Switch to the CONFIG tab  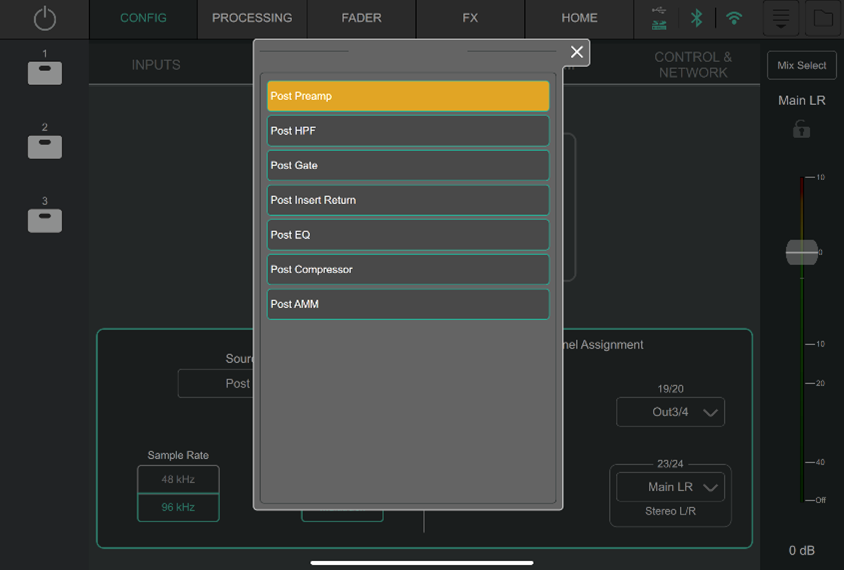point(143,18)
